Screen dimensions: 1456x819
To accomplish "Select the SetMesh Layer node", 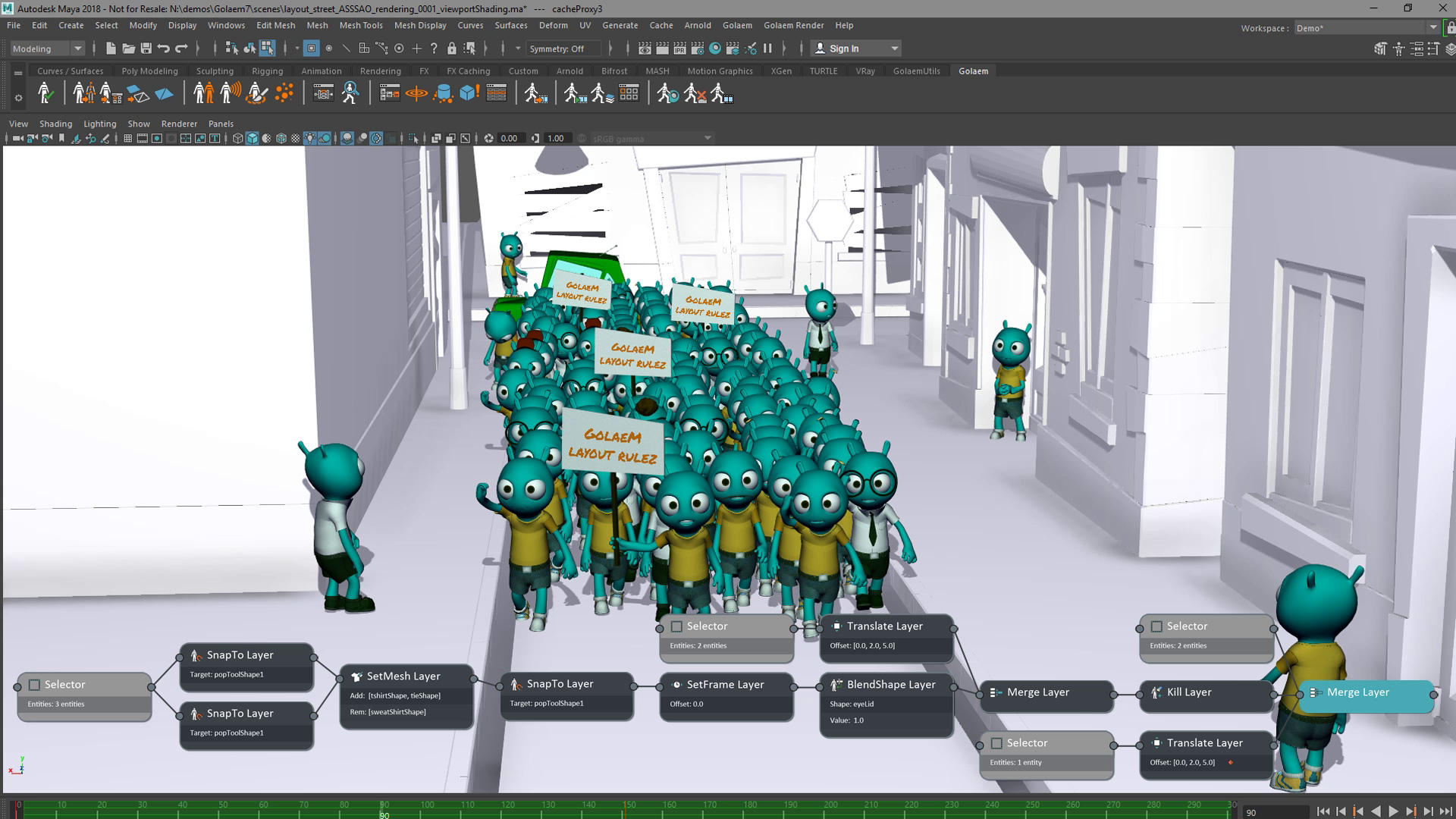I will (x=406, y=697).
